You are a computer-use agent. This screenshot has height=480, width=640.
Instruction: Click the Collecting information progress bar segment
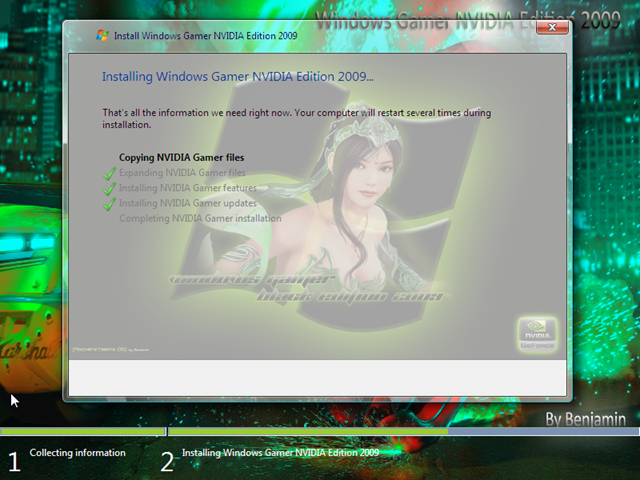82,431
